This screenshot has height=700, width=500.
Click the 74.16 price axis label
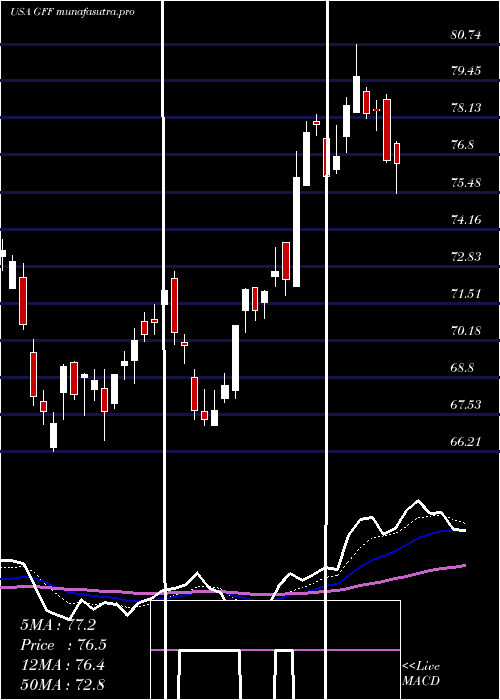coord(466,220)
